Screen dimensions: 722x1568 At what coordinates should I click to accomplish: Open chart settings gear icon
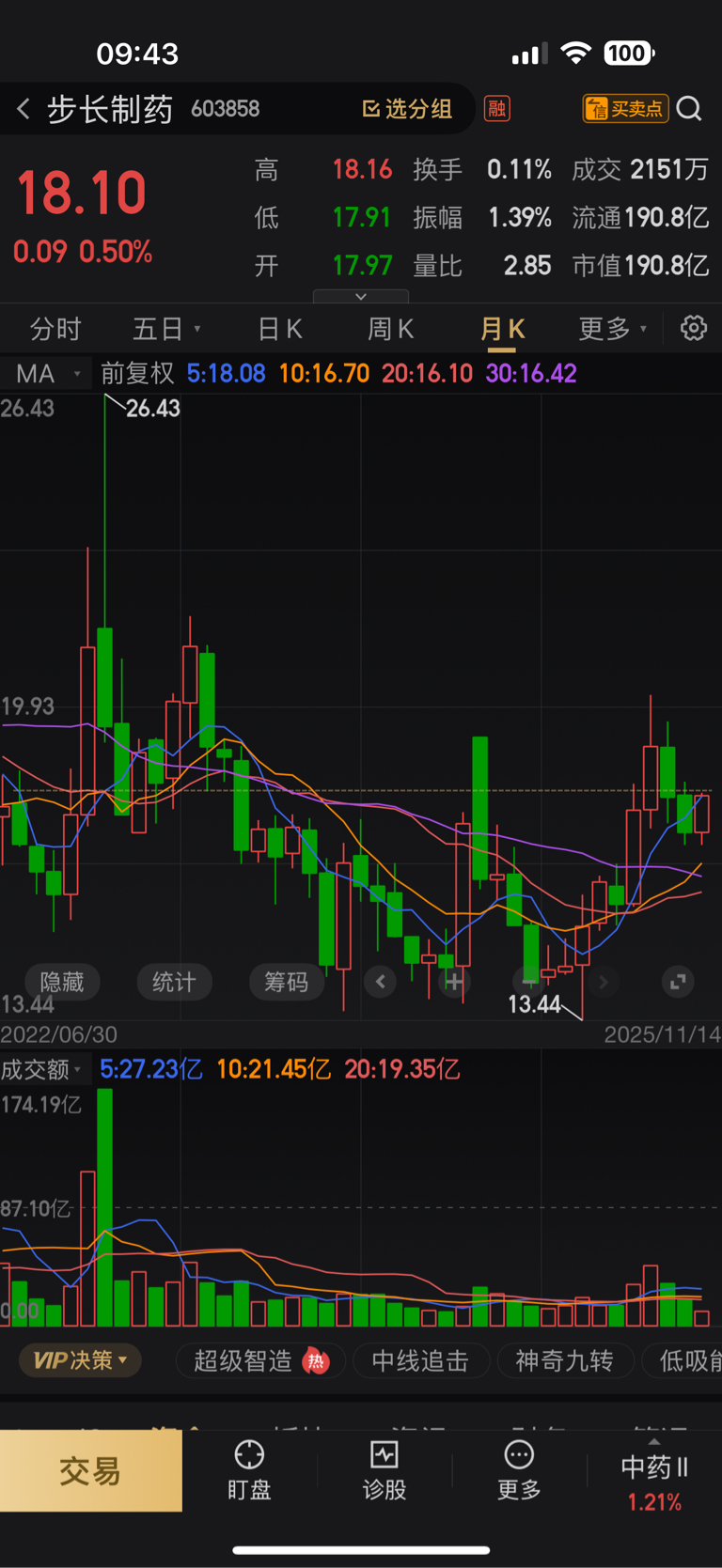[694, 328]
